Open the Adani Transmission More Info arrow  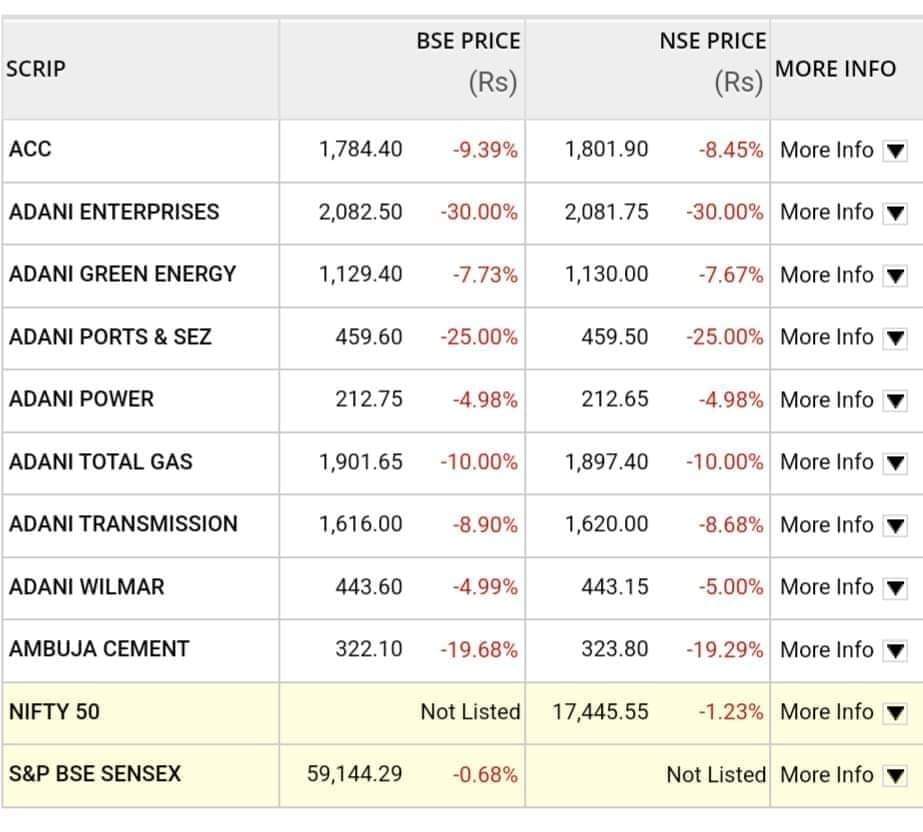point(896,526)
